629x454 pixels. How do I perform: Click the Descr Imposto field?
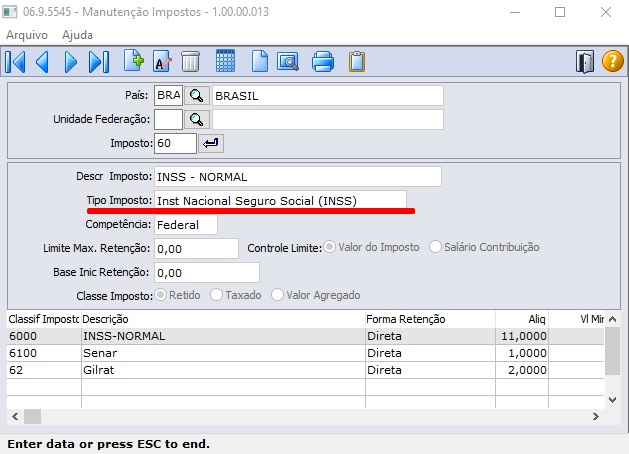[298, 176]
